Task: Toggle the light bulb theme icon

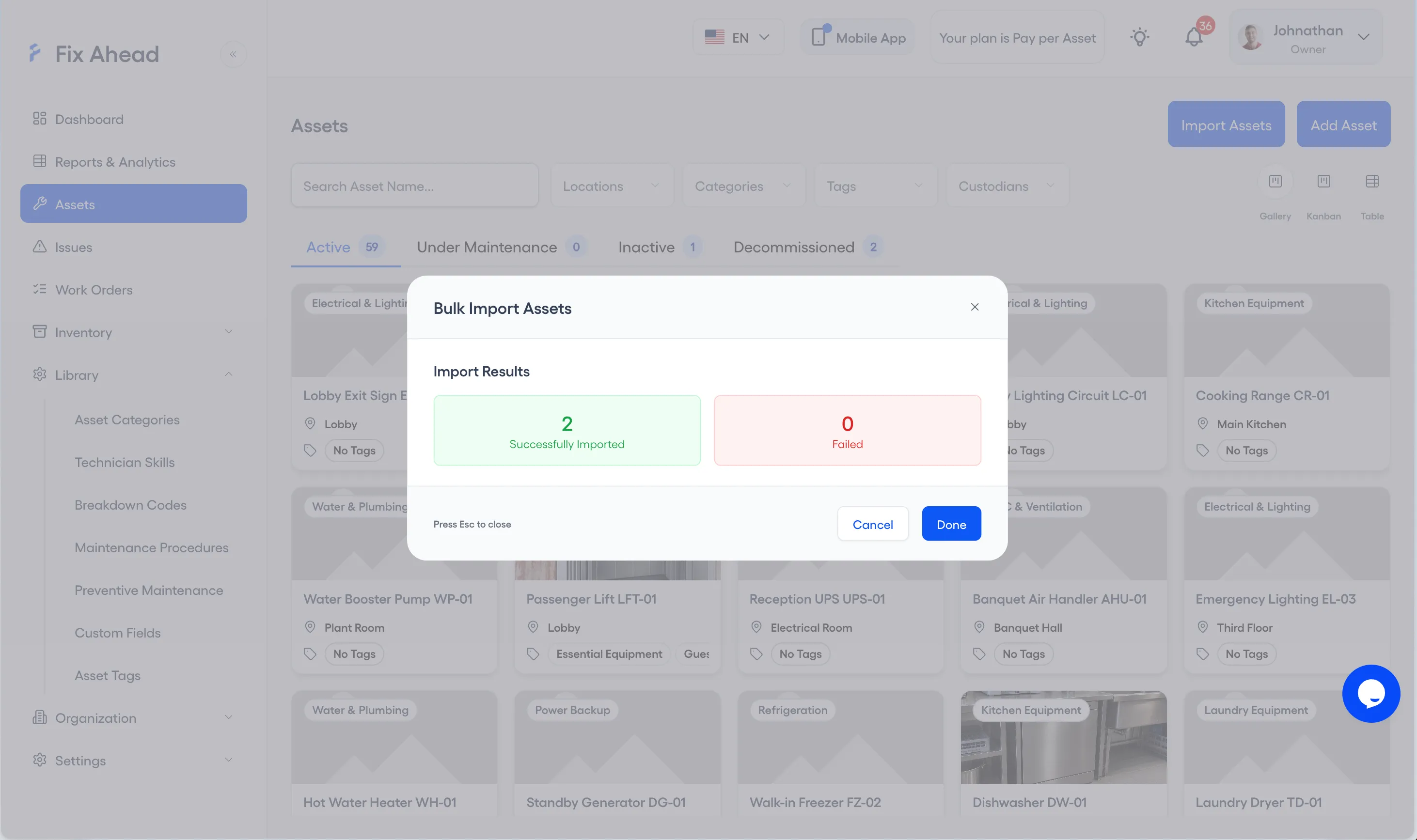Action: [x=1140, y=37]
